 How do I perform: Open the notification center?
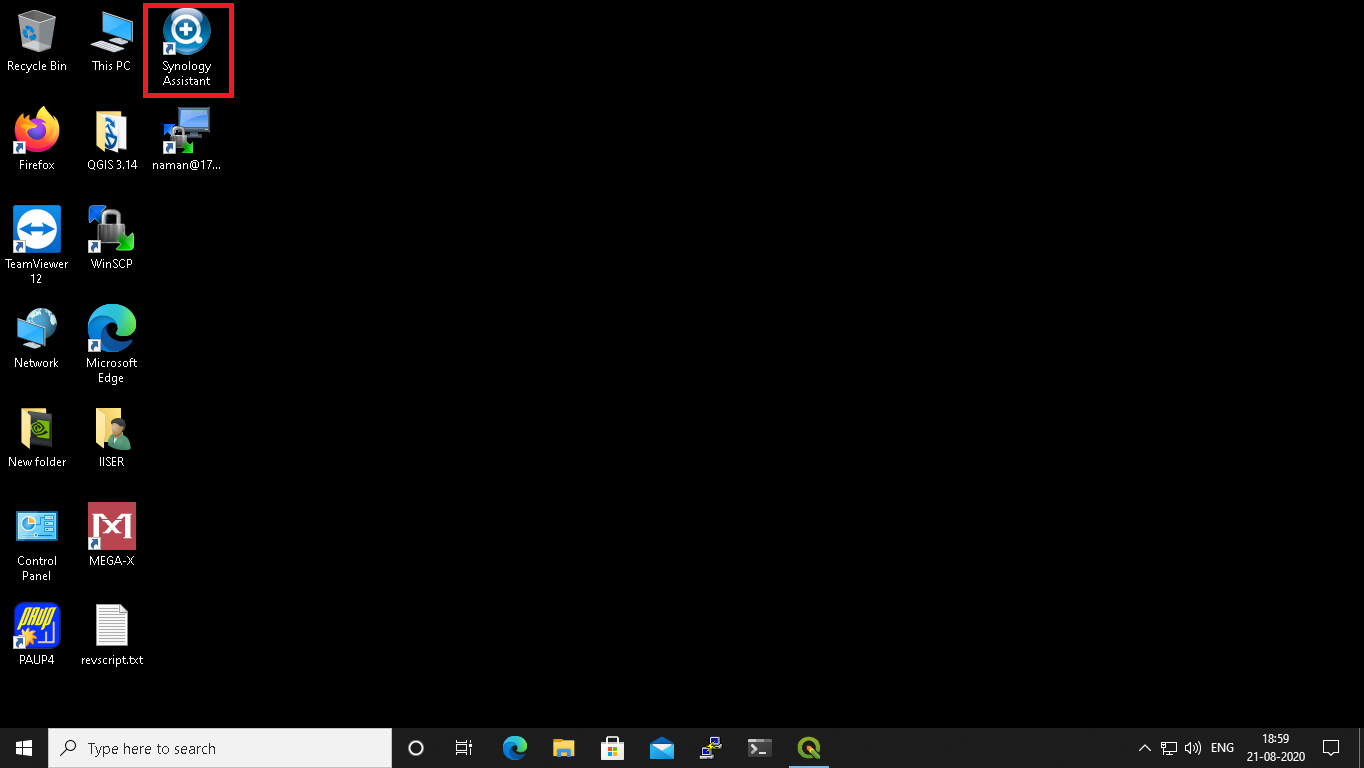[1331, 748]
